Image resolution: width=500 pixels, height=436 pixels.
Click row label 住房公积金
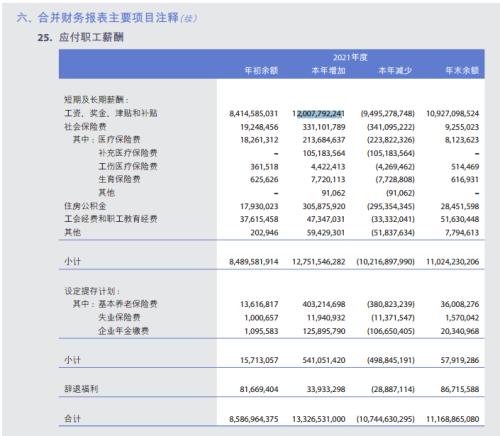click(85, 206)
